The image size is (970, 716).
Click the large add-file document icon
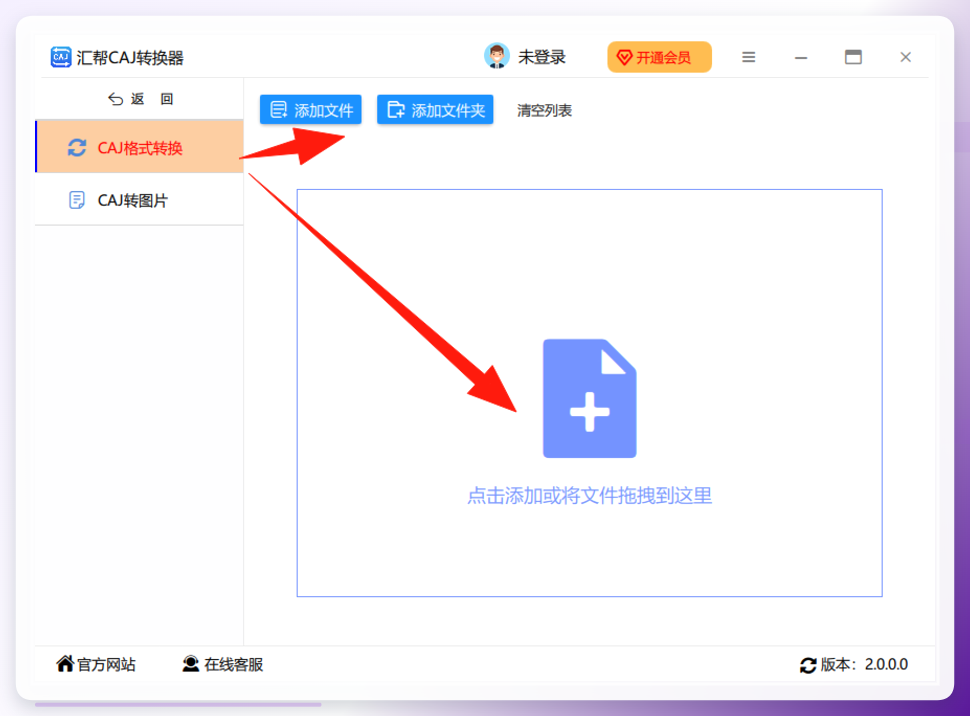pos(590,399)
